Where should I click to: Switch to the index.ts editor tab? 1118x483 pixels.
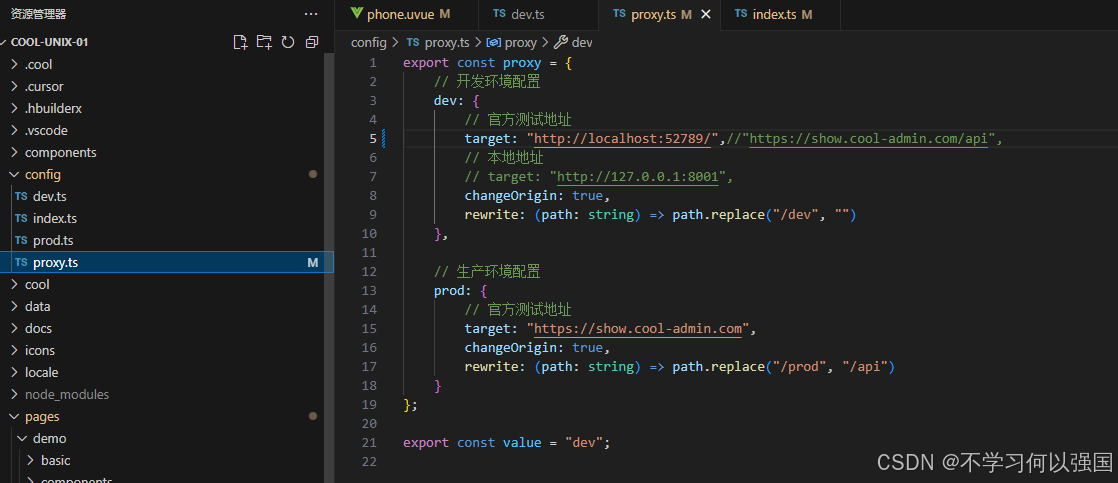[780, 14]
